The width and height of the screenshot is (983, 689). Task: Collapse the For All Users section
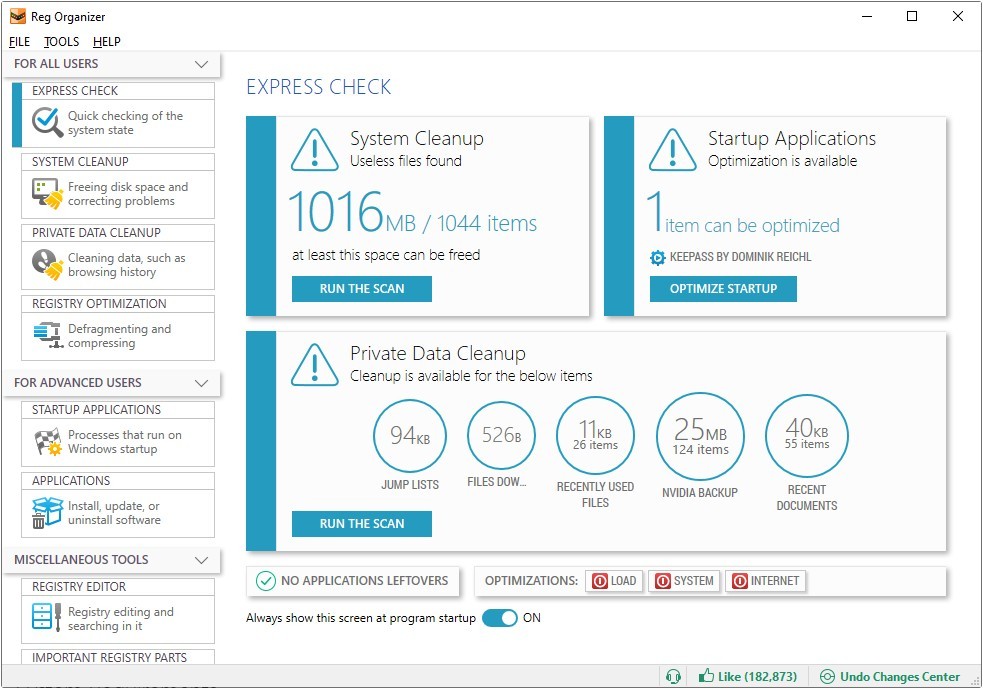point(201,65)
